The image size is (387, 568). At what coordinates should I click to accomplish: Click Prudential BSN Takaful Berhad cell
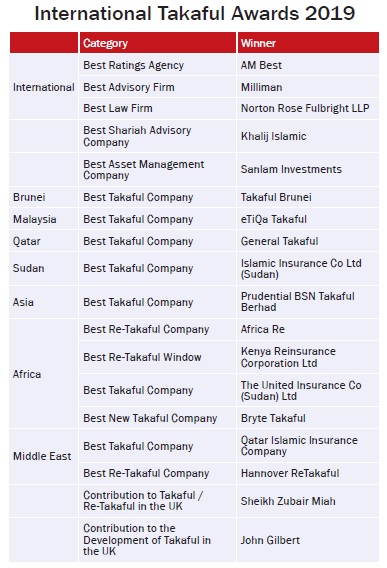308,302
